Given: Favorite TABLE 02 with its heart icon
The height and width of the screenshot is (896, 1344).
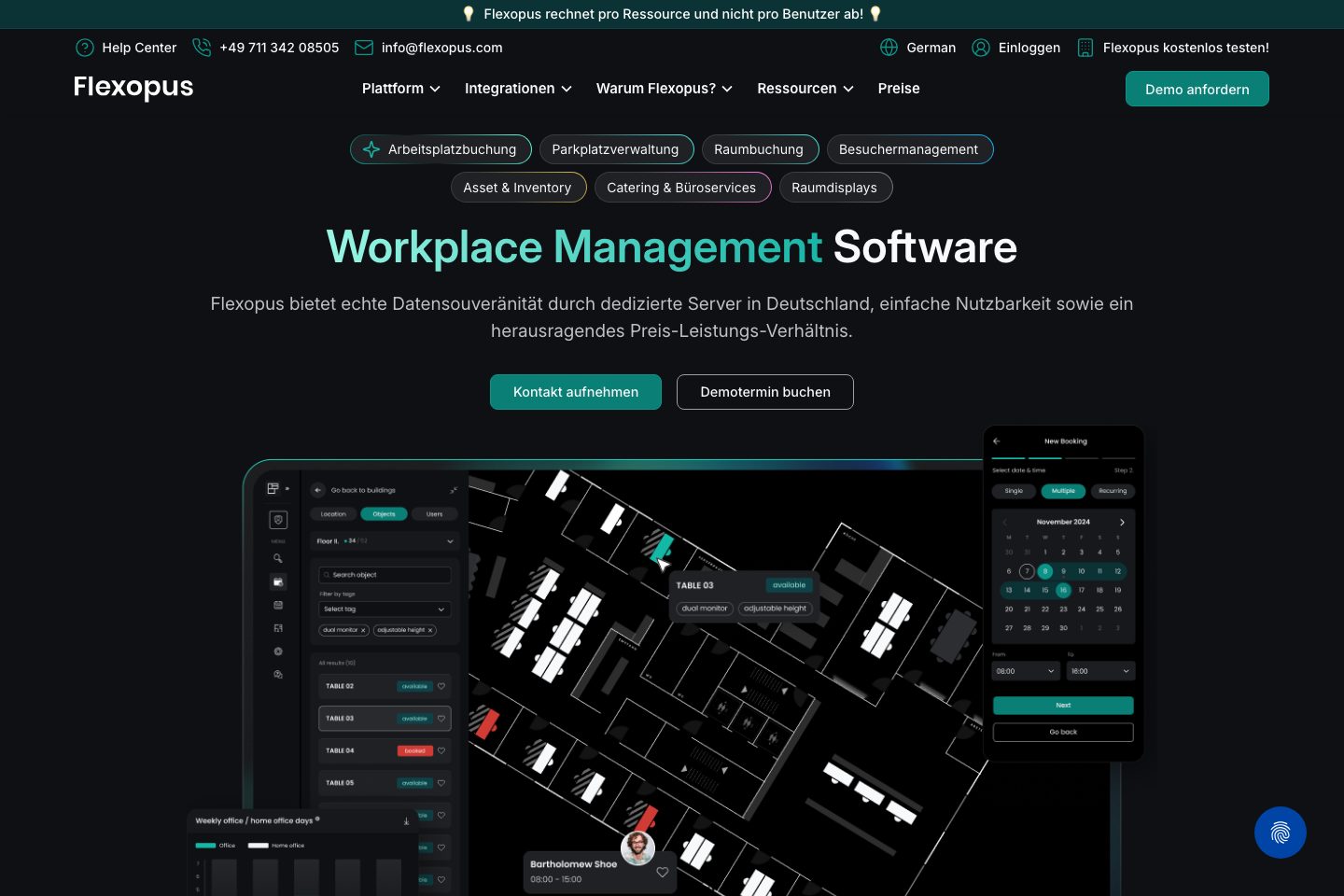Looking at the screenshot, I should (x=441, y=686).
